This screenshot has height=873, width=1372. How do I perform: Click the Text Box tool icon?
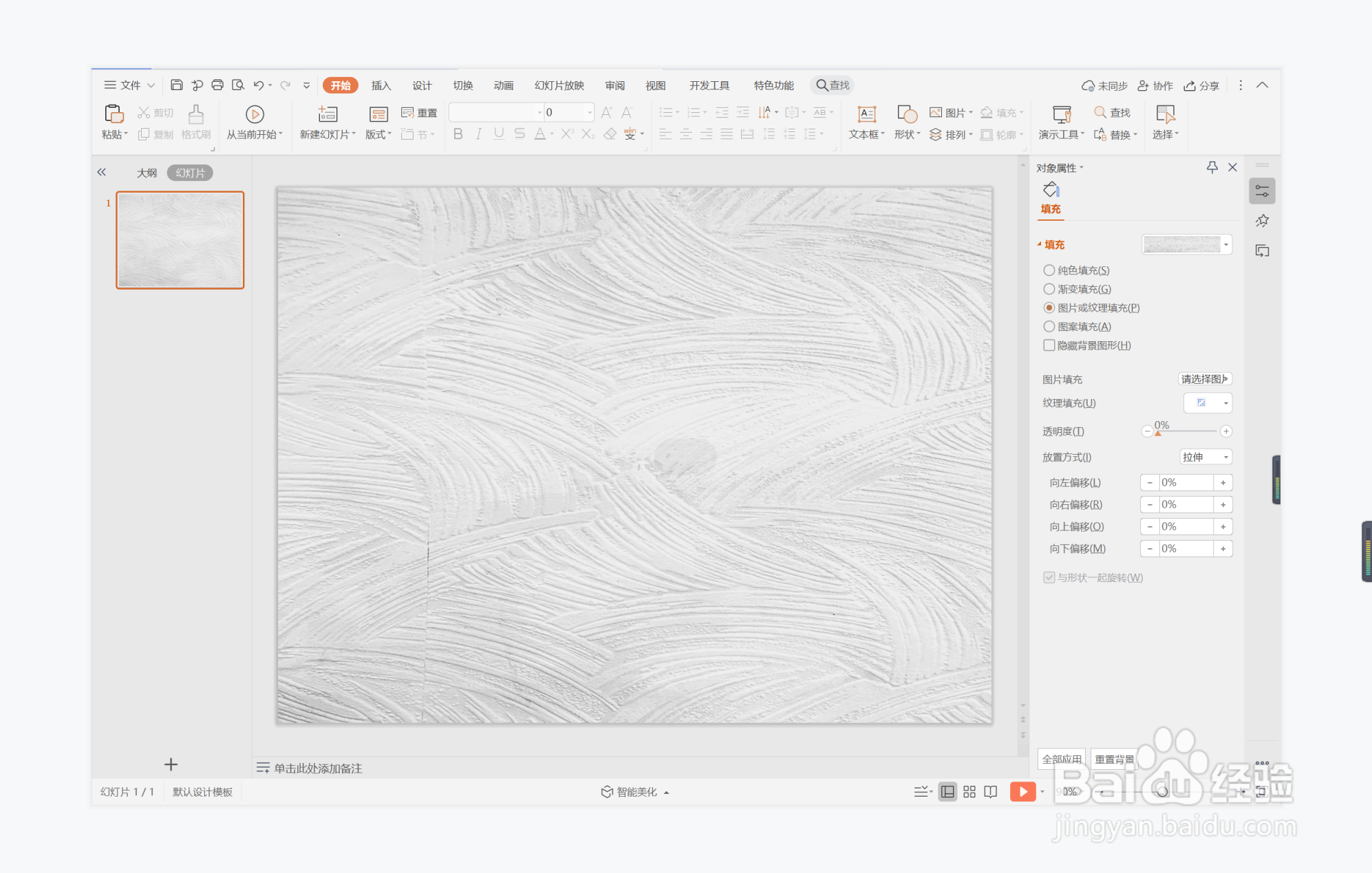click(866, 114)
